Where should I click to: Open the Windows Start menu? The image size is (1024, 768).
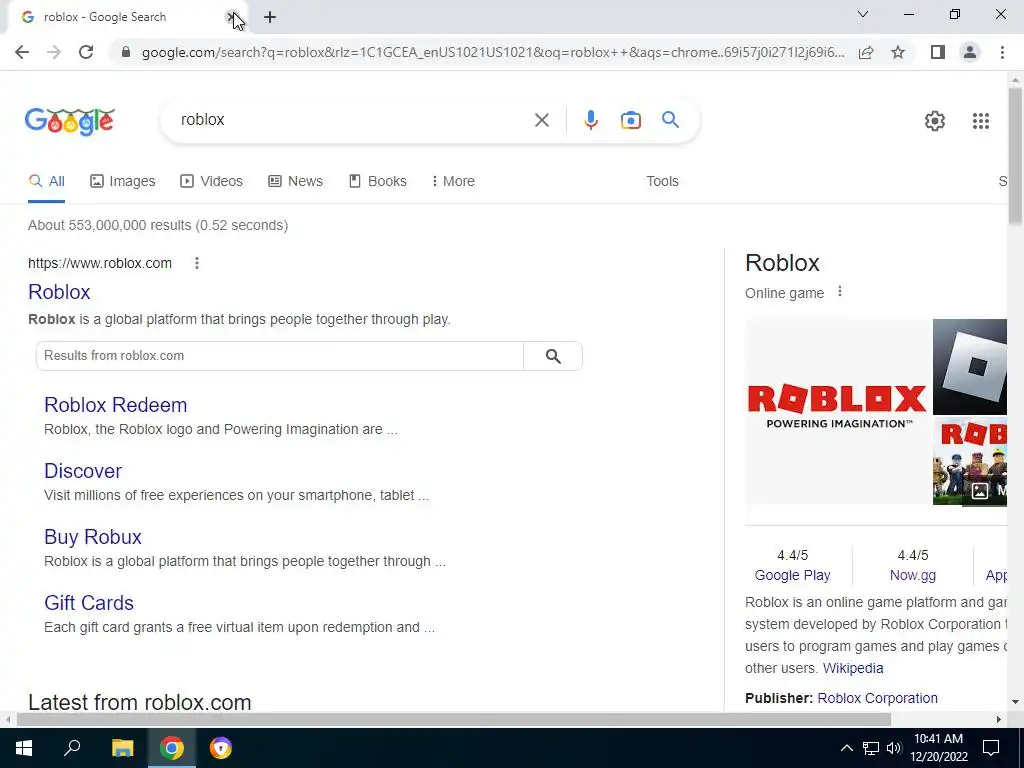click(x=24, y=748)
